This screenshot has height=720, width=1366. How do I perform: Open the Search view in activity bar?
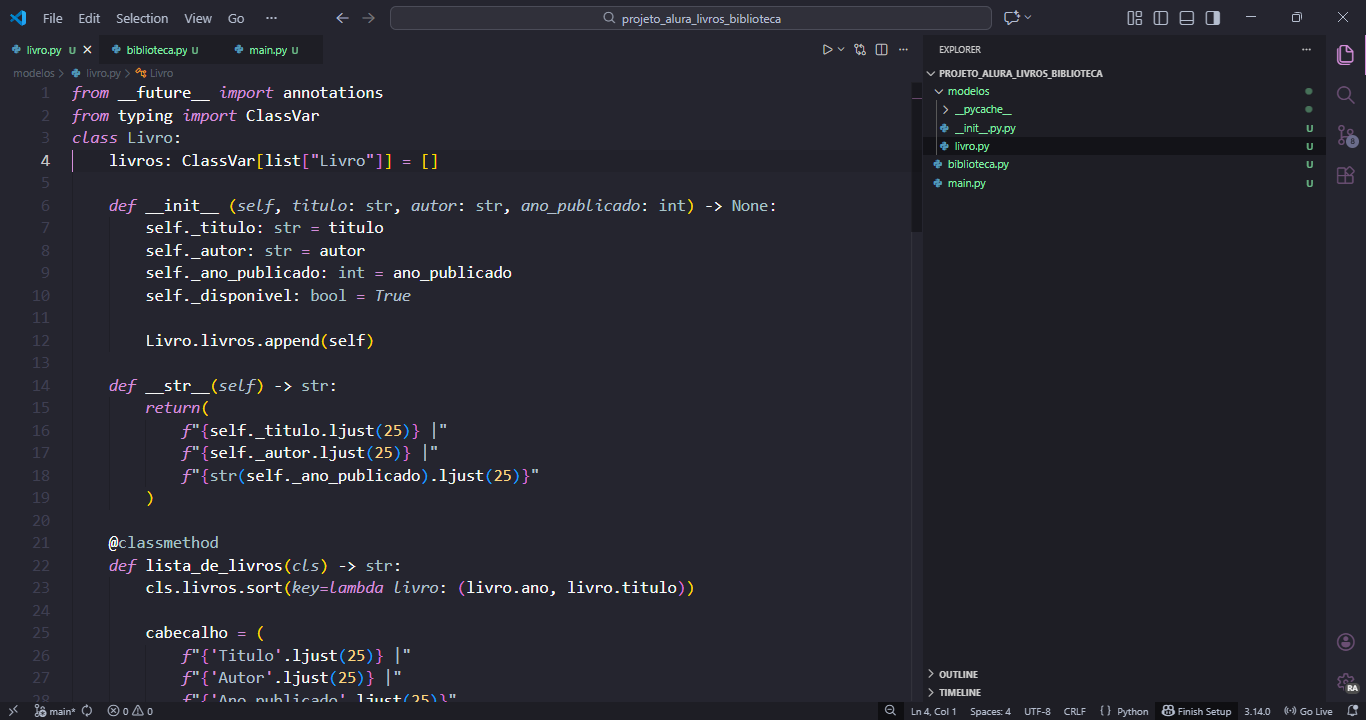pyautogui.click(x=1346, y=95)
